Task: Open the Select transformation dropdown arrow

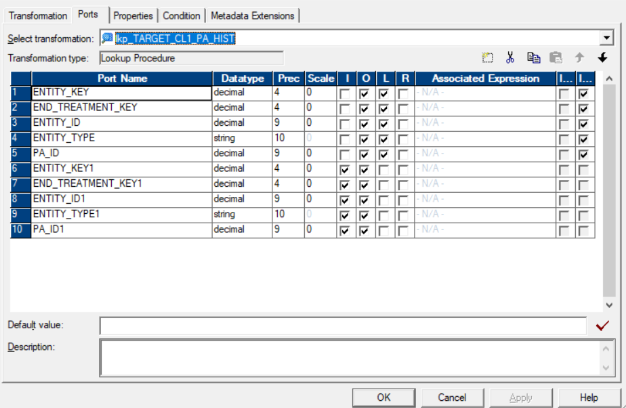Action: pyautogui.click(x=606, y=38)
